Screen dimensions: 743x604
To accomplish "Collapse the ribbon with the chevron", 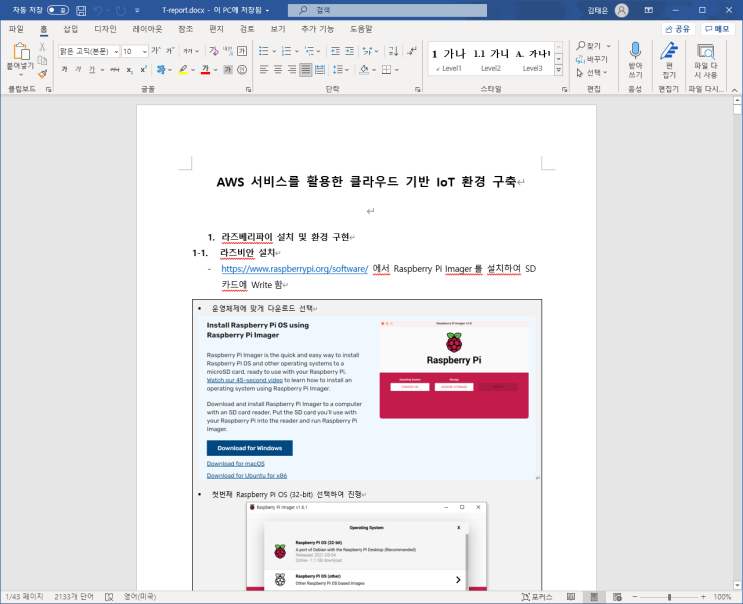I will (734, 90).
